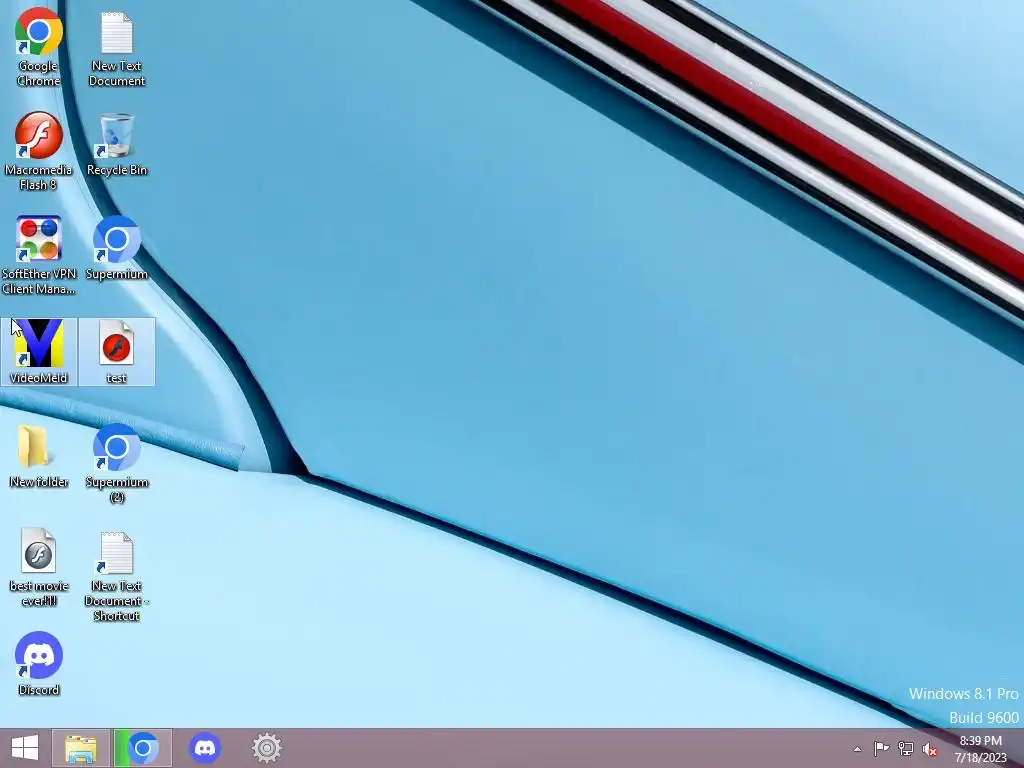
Task: Select New Text Document - Shortcut icon
Action: [x=116, y=575]
